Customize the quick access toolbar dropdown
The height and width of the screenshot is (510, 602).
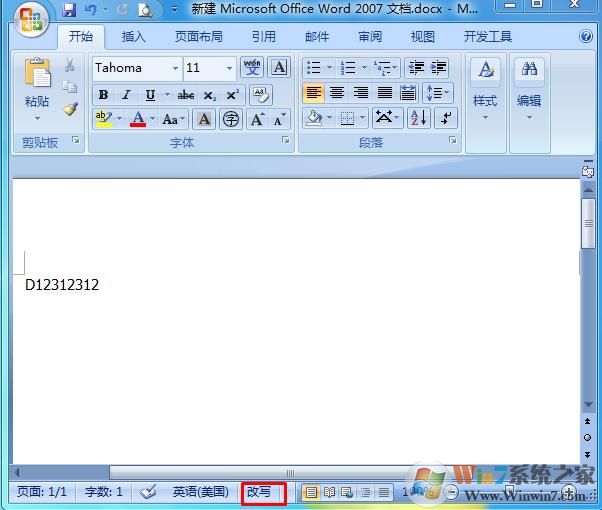174,10
